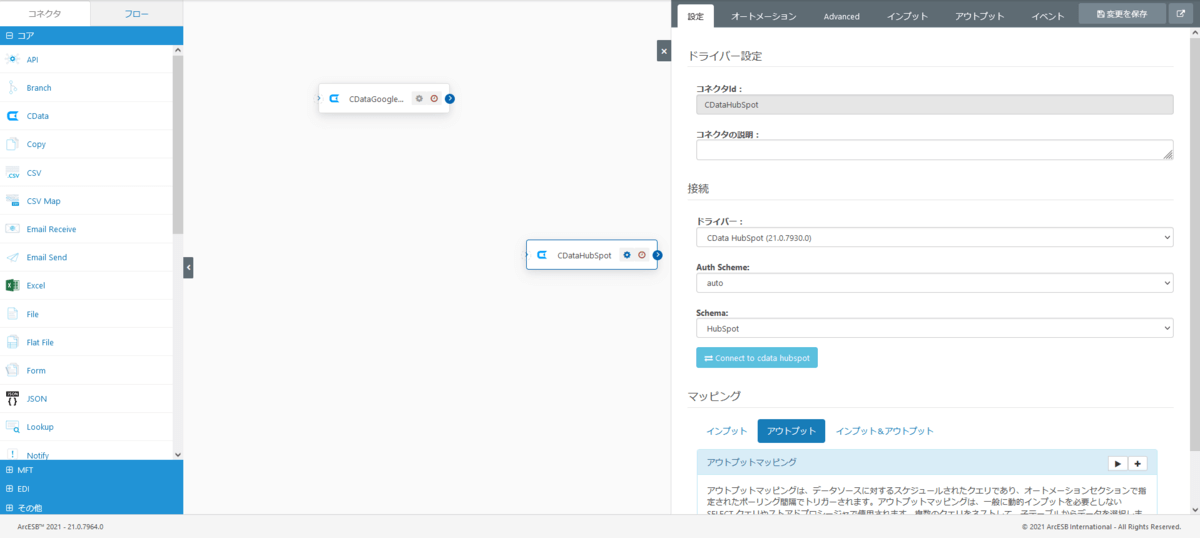
Task: Choose the Copy connector icon
Action: pos(13,144)
